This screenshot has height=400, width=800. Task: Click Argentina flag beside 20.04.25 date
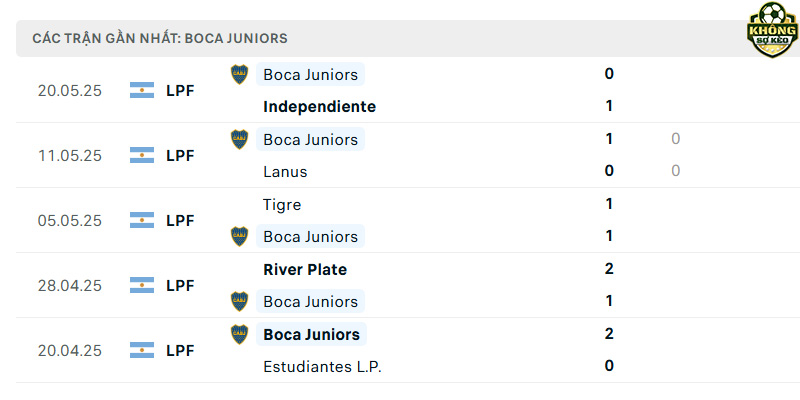pyautogui.click(x=142, y=350)
